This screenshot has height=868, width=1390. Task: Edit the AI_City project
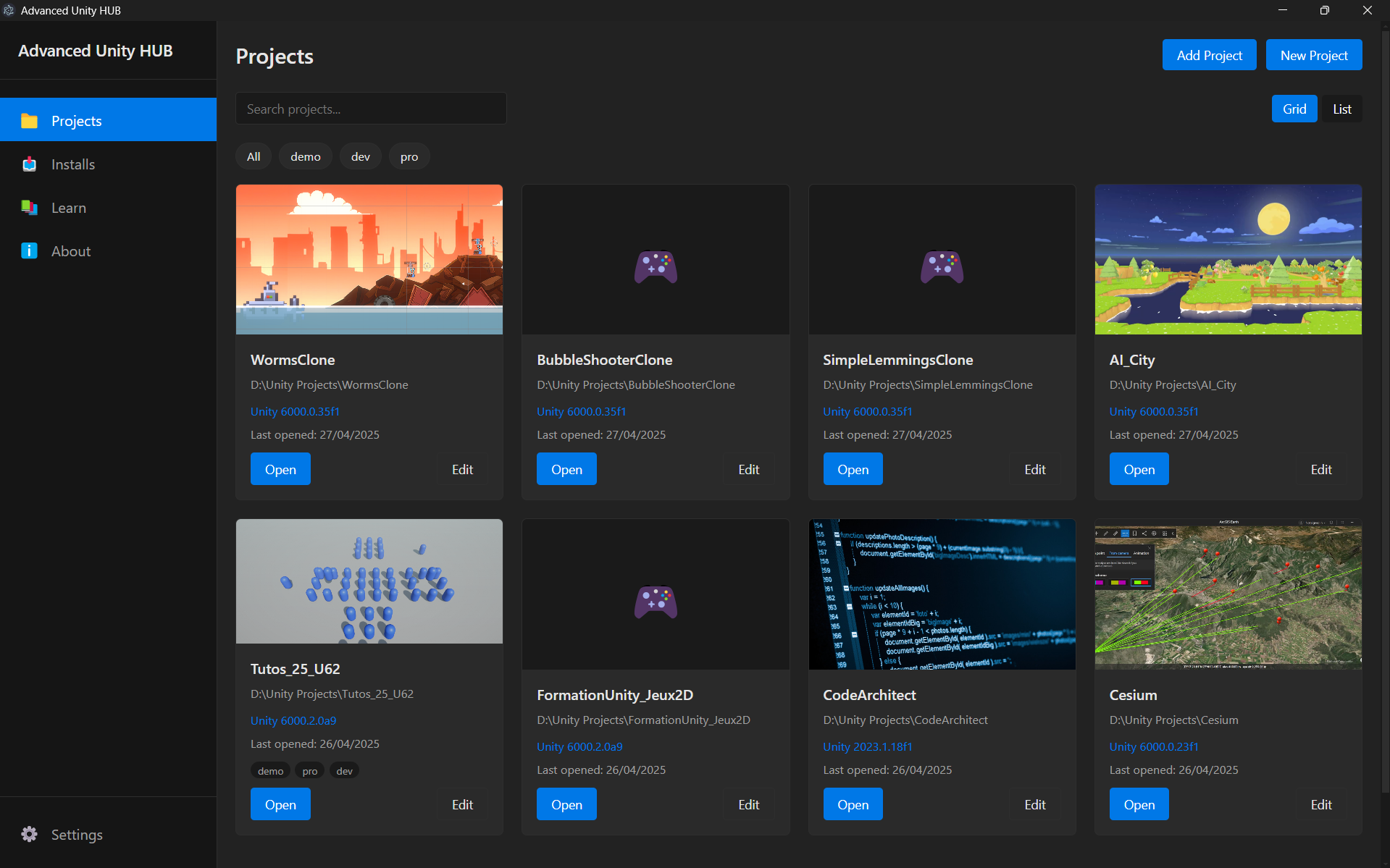tap(1320, 469)
